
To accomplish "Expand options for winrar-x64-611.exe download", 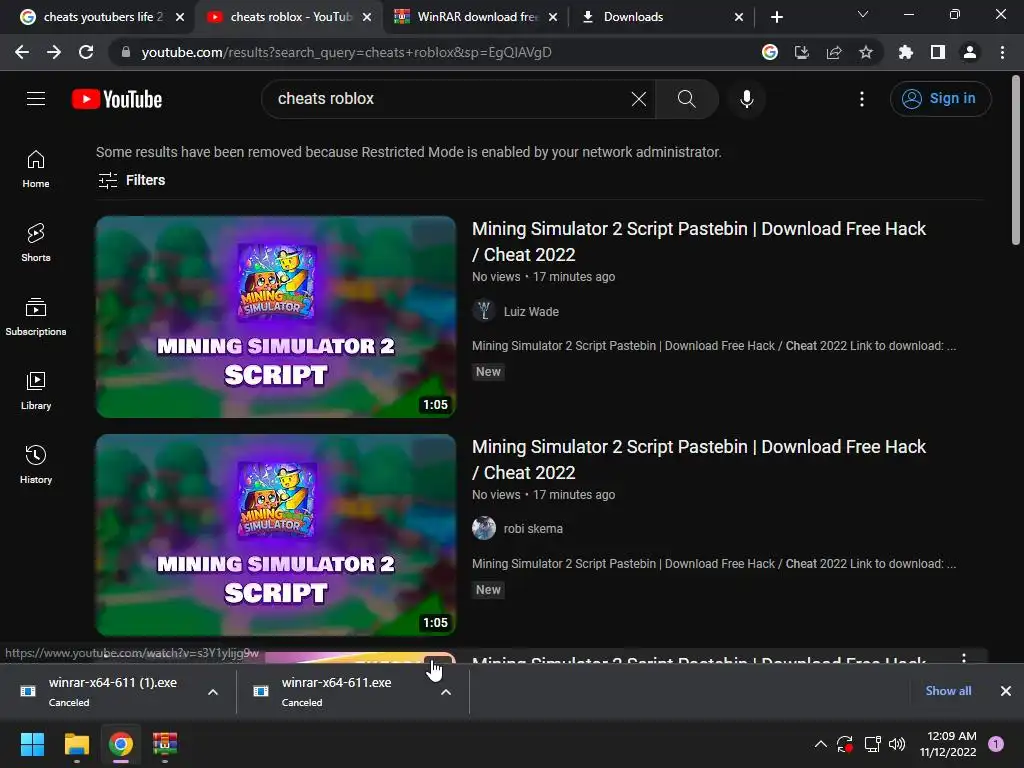I will click(x=446, y=692).
